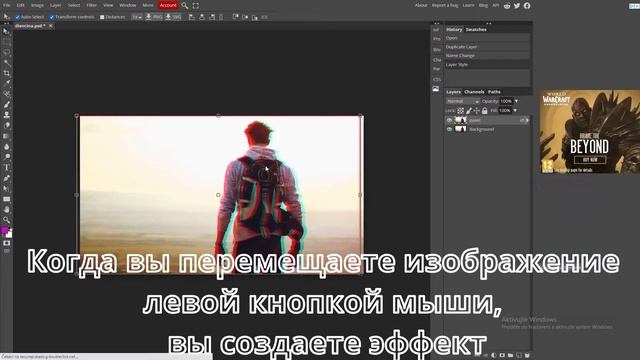640x360 pixels.
Task: Open the Window menu
Action: coord(127,5)
